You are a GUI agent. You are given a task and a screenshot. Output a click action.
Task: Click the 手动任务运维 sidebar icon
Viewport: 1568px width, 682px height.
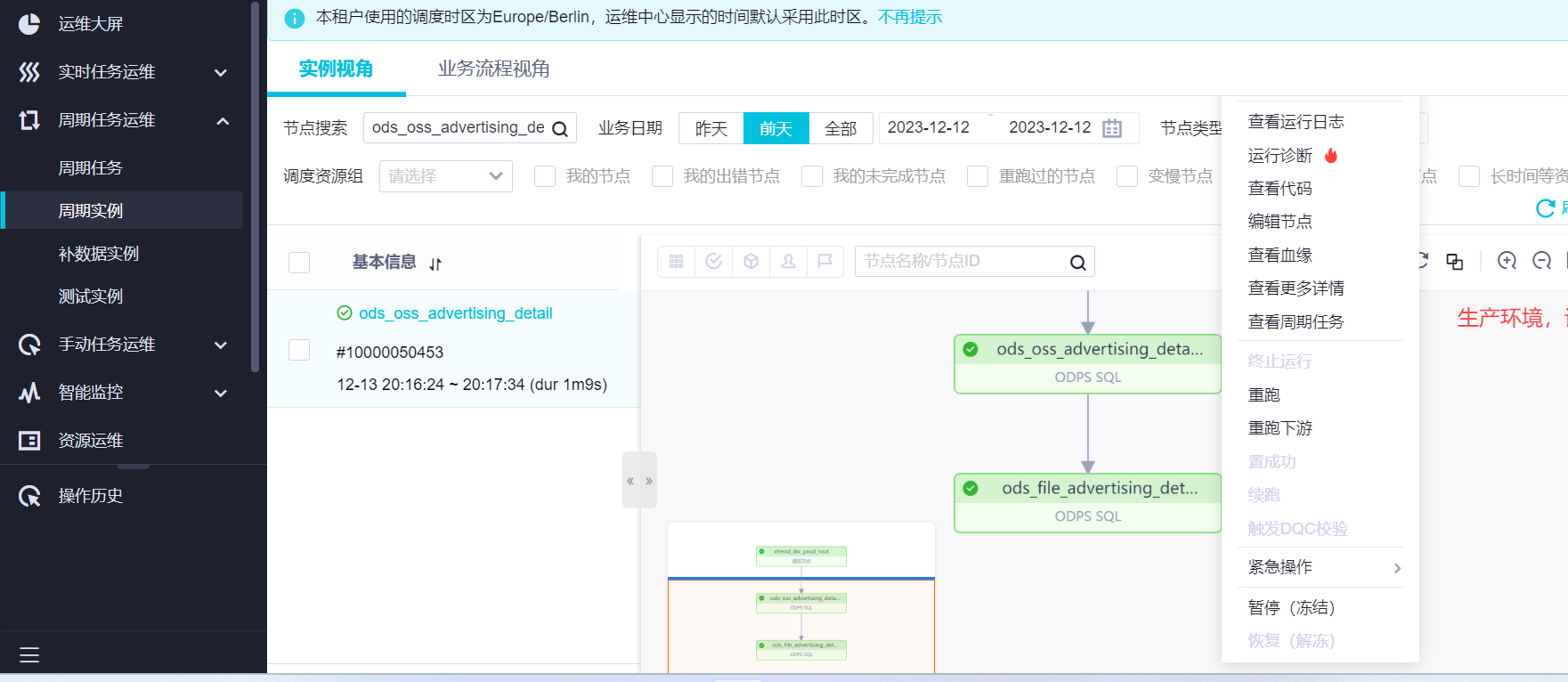pyautogui.click(x=29, y=345)
